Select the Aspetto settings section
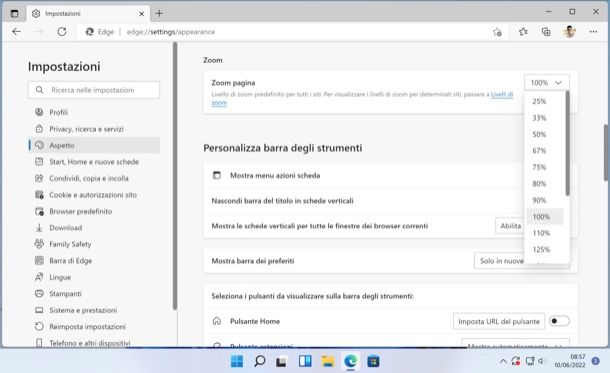Screen dimensions: 610x373 pyautogui.click(x=94, y=145)
